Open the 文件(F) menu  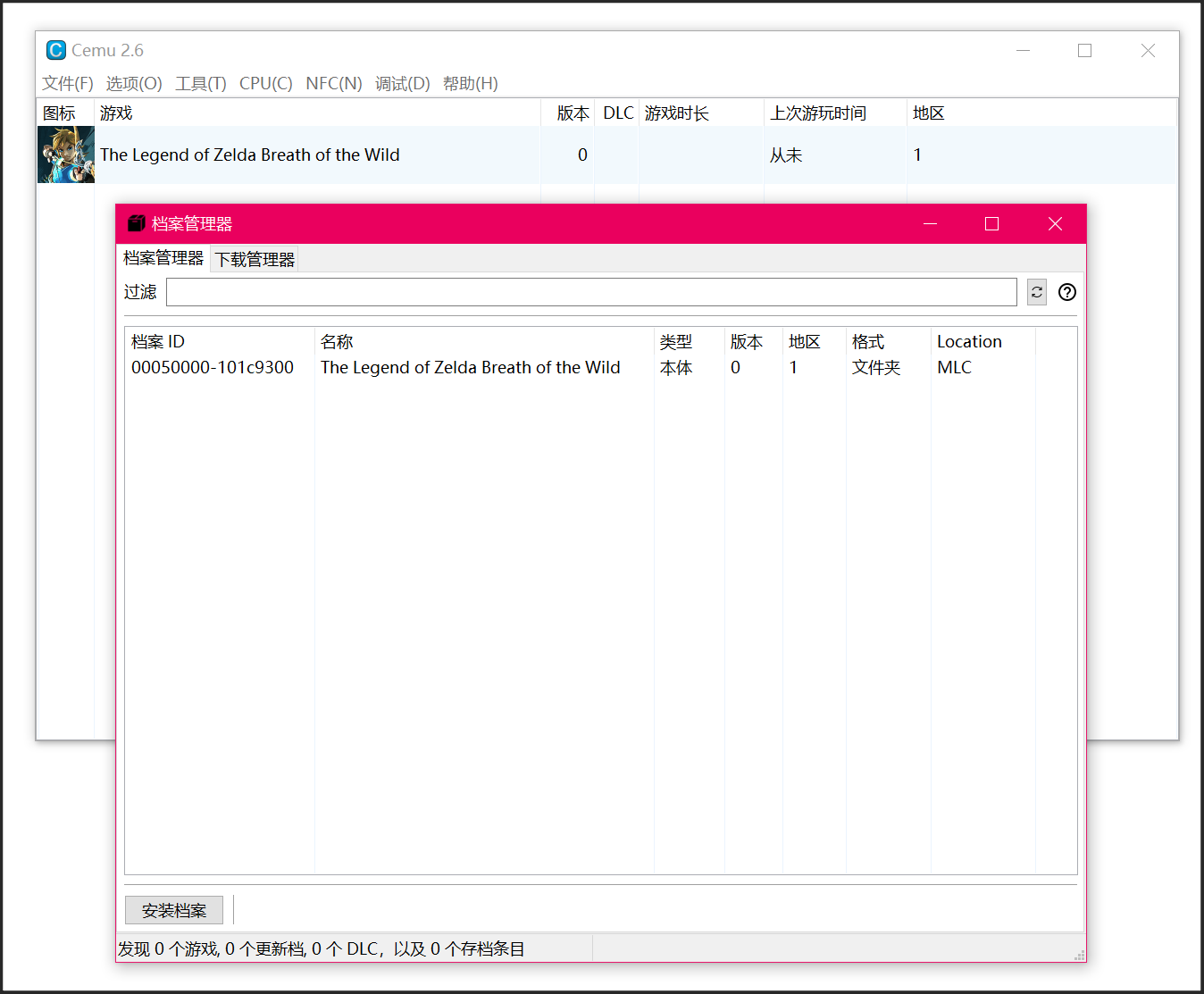[68, 83]
